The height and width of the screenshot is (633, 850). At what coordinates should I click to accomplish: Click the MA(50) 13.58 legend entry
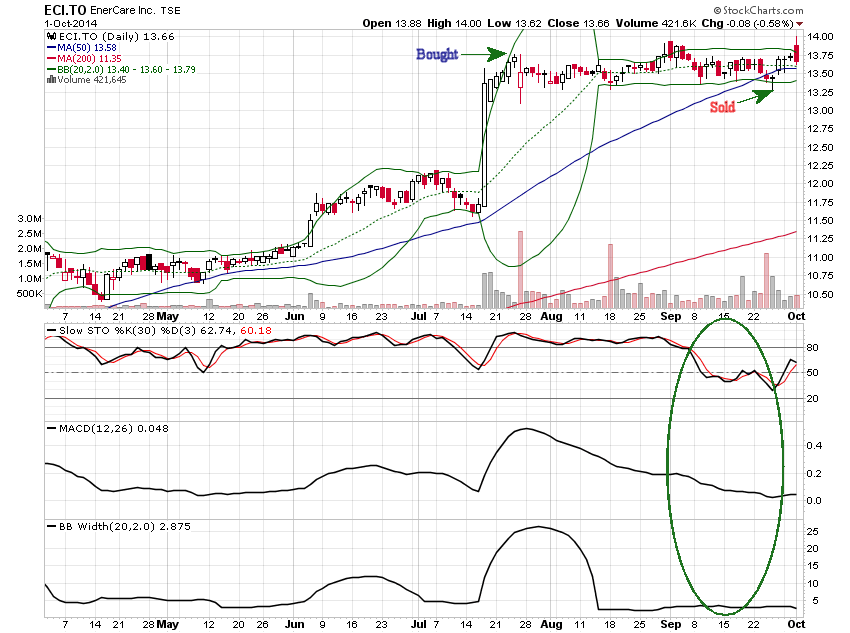[x=82, y=48]
